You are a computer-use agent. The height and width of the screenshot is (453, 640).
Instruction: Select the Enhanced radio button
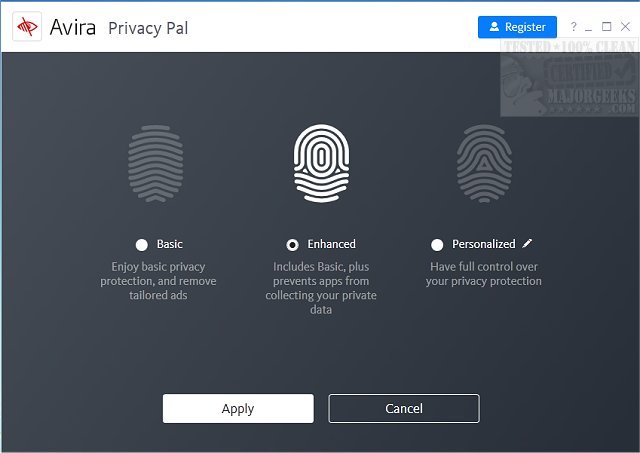pos(292,244)
